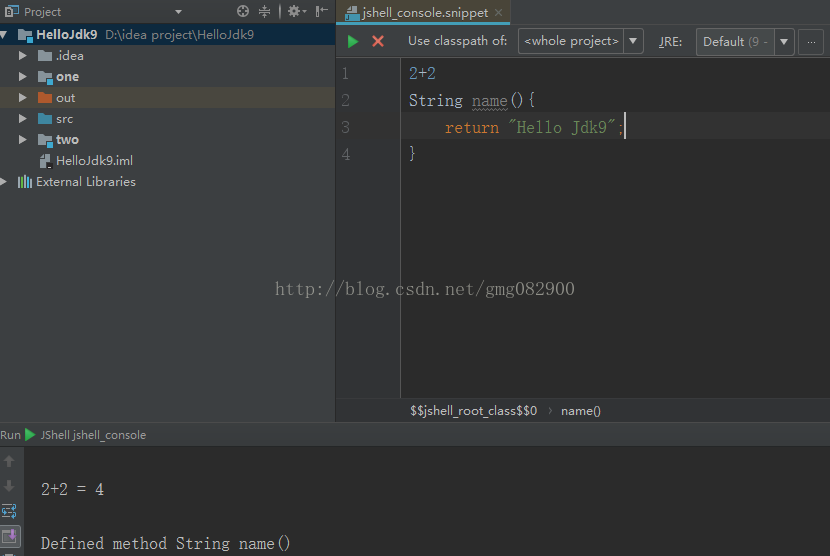Select the out folder row
This screenshot has width=830, height=556.
point(167,98)
